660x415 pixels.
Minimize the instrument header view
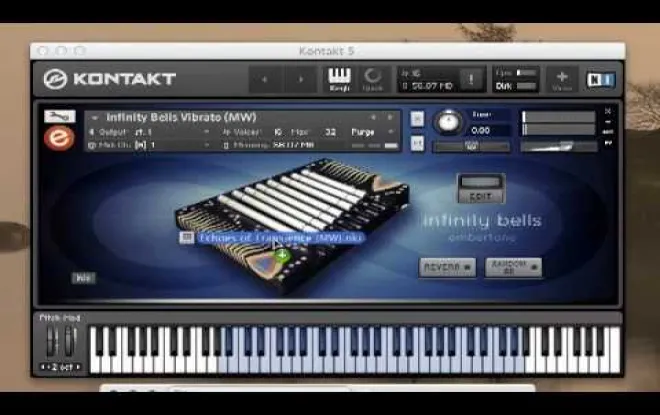(x=608, y=122)
